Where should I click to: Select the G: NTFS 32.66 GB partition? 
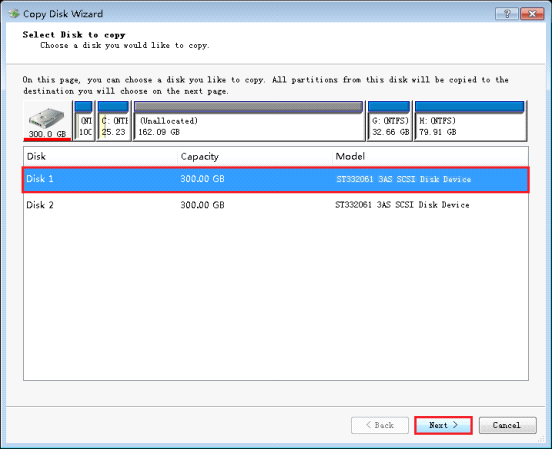(x=389, y=121)
